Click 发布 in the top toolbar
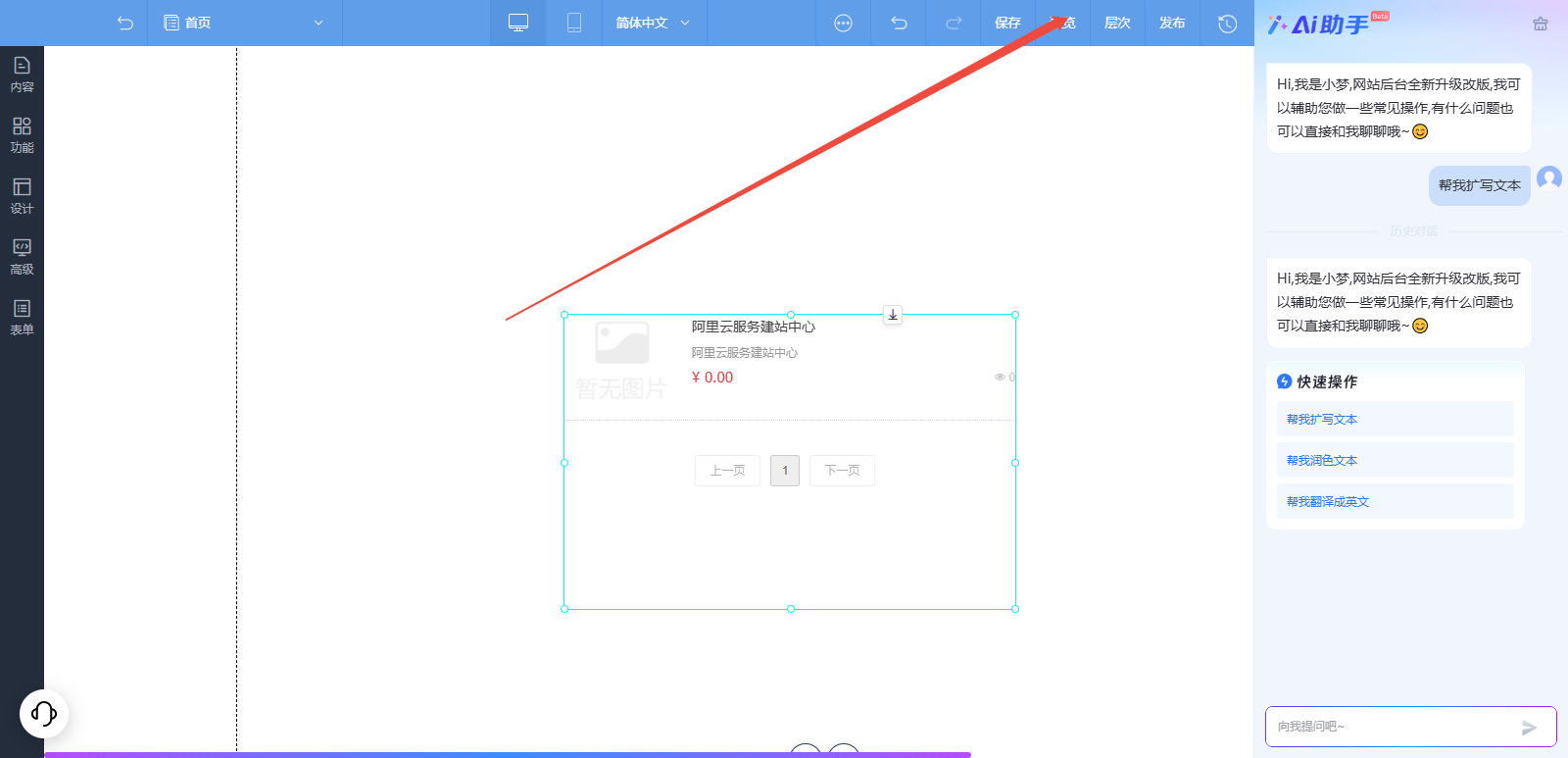 1172,23
